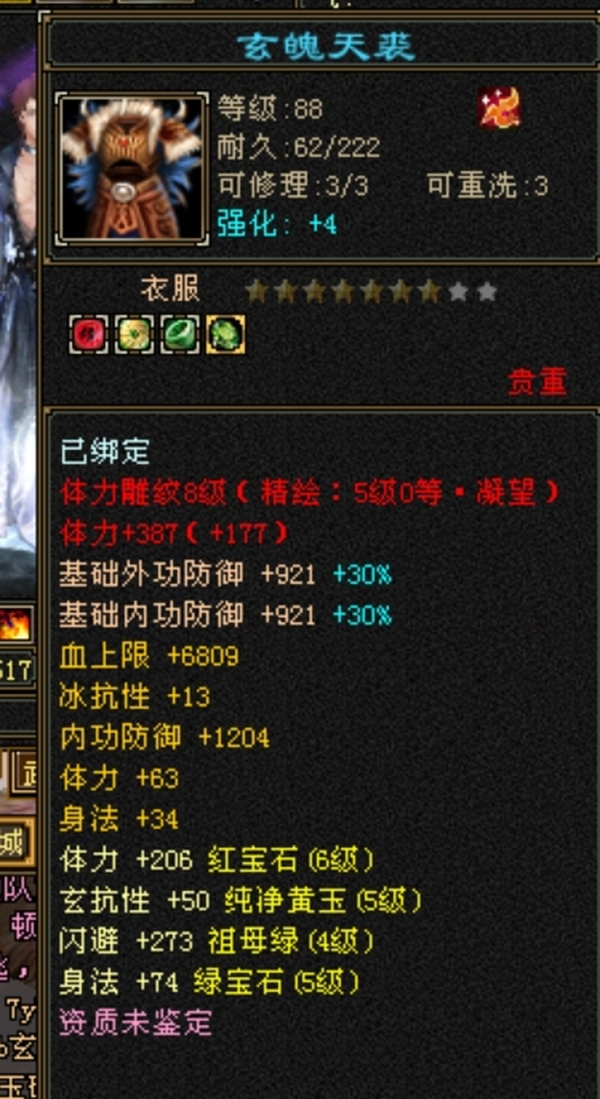Select the highlighted green gem slot icon
This screenshot has height=1099, width=600.
click(225, 334)
